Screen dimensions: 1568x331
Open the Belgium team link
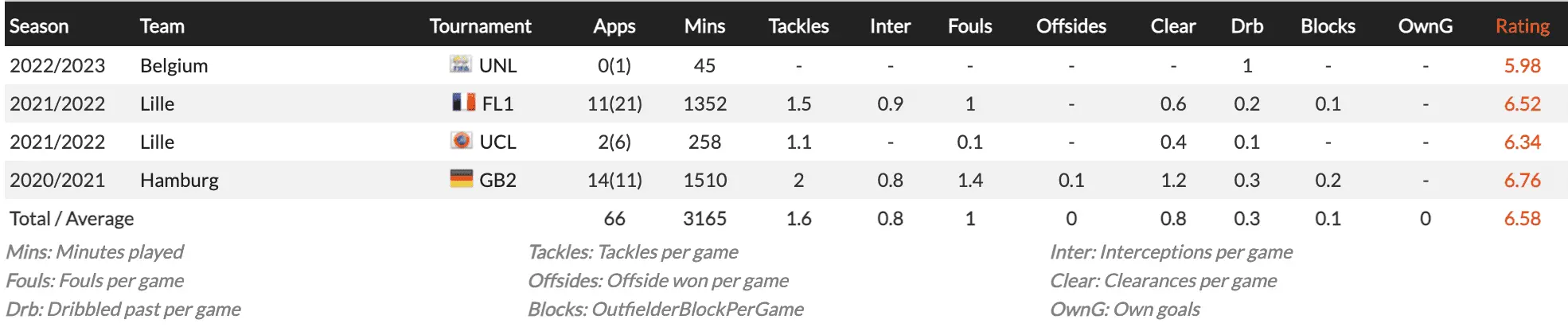point(174,65)
